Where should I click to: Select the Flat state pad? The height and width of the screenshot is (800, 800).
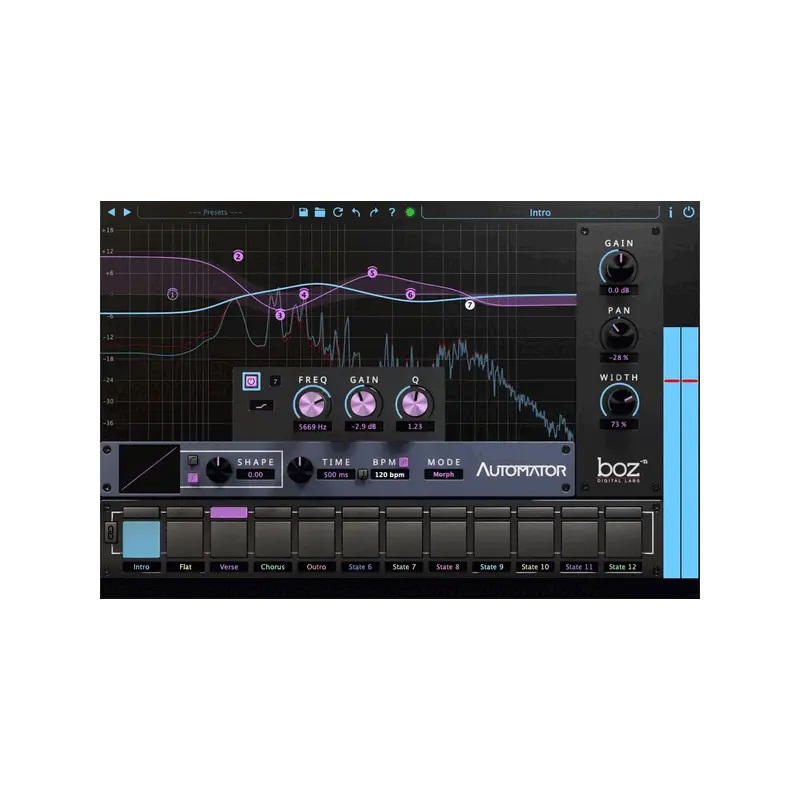(185, 539)
